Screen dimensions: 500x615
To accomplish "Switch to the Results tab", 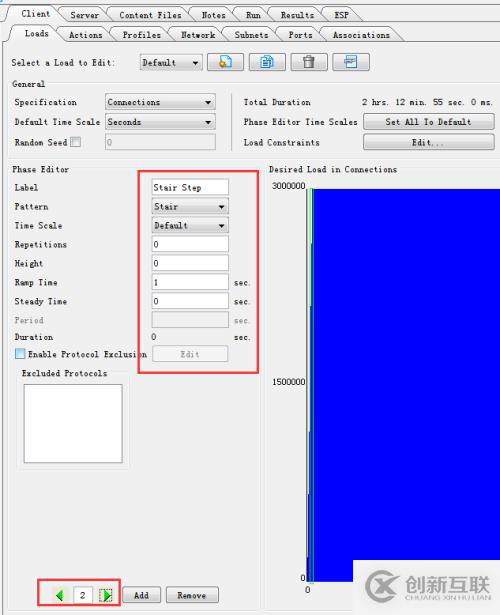I will point(297,15).
